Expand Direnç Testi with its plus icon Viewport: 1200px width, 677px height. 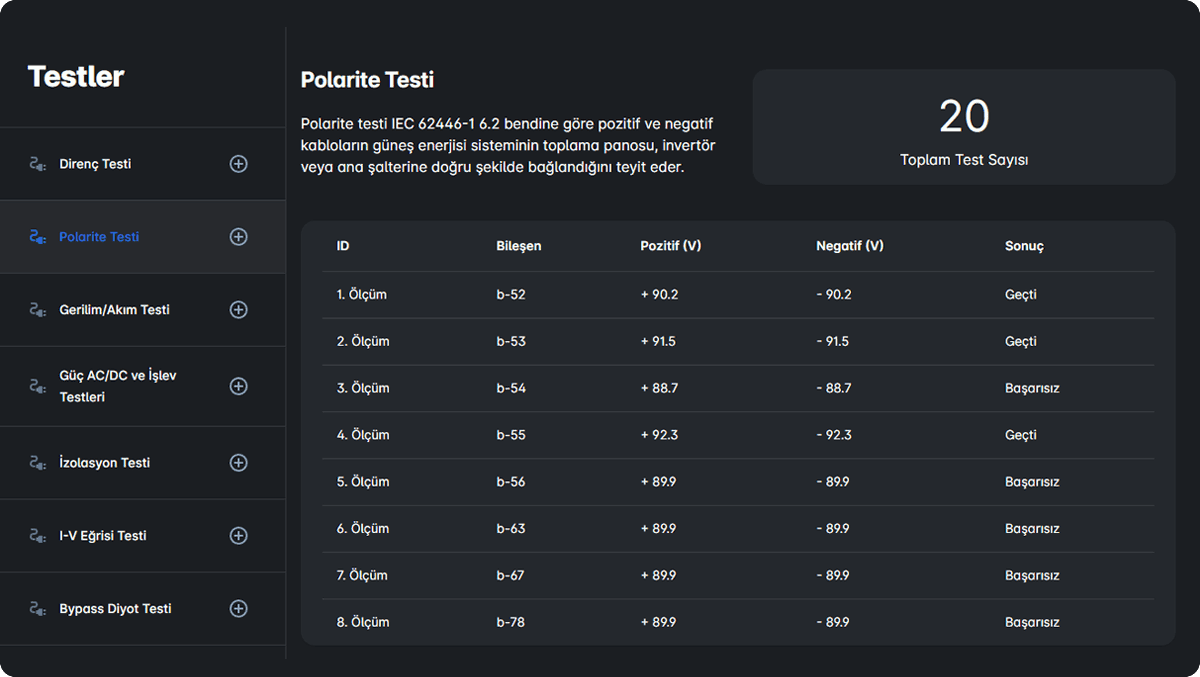[238, 164]
